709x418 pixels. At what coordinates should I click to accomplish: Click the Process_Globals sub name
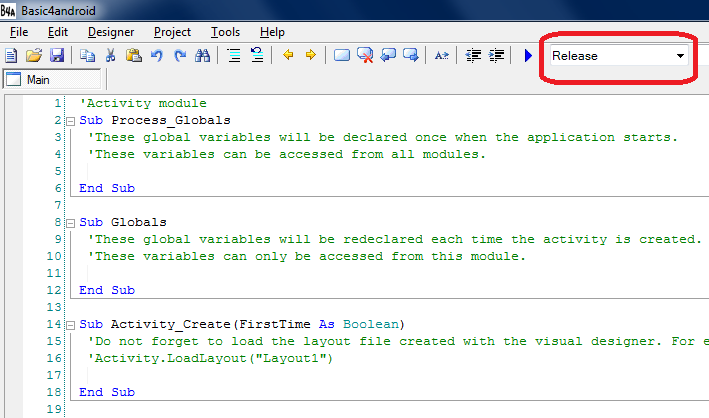click(x=171, y=120)
